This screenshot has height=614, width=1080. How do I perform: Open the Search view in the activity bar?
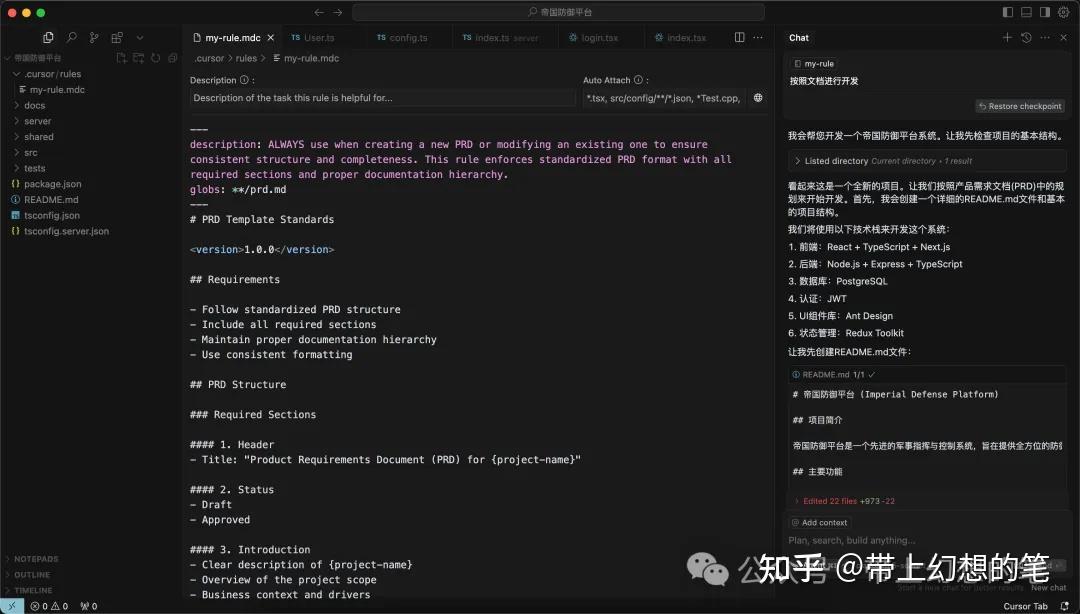(x=71, y=37)
